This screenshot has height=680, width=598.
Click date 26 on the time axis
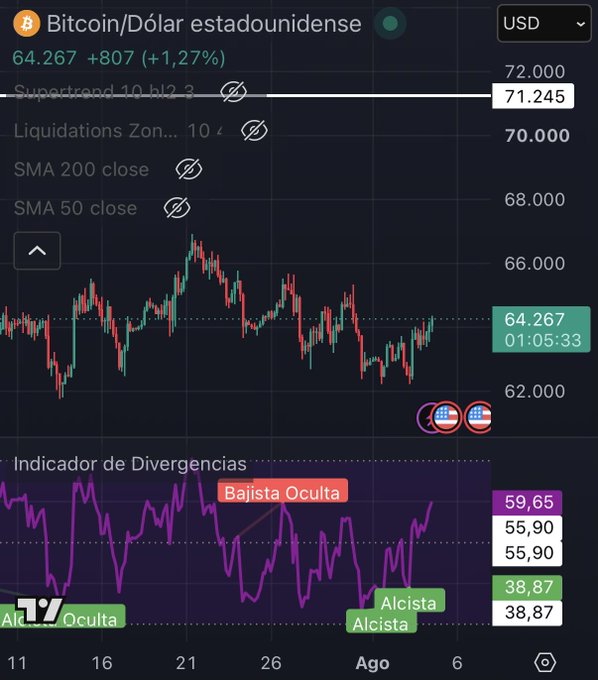(x=271, y=663)
